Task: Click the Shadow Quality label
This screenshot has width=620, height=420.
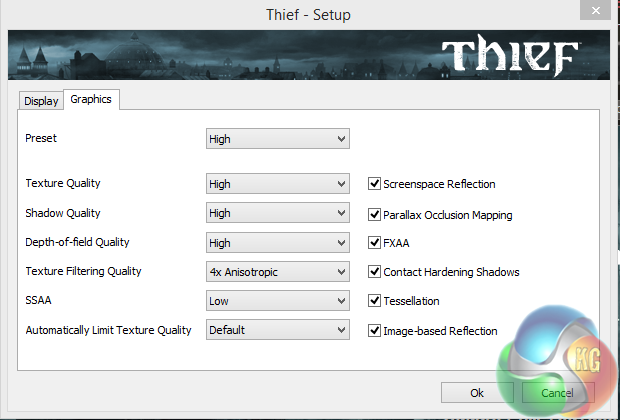Action: coord(63,213)
